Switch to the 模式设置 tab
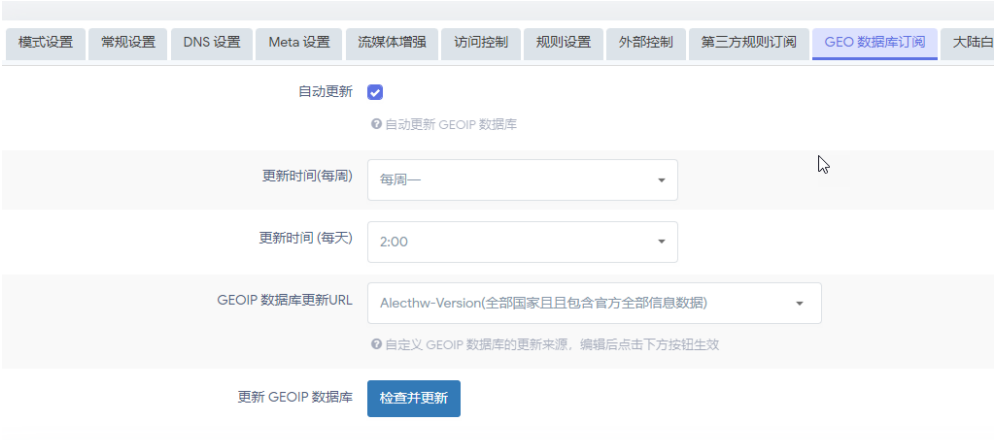 [x=45, y=43]
